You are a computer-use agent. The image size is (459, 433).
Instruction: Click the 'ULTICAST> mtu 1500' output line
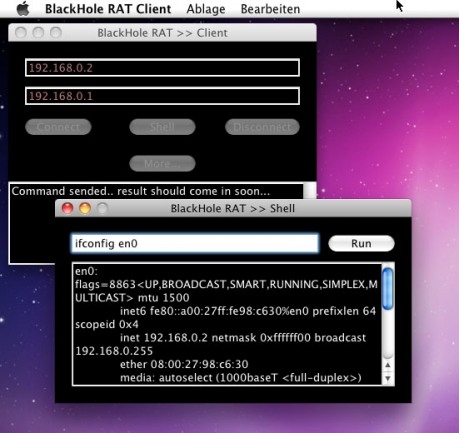pyautogui.click(x=132, y=298)
